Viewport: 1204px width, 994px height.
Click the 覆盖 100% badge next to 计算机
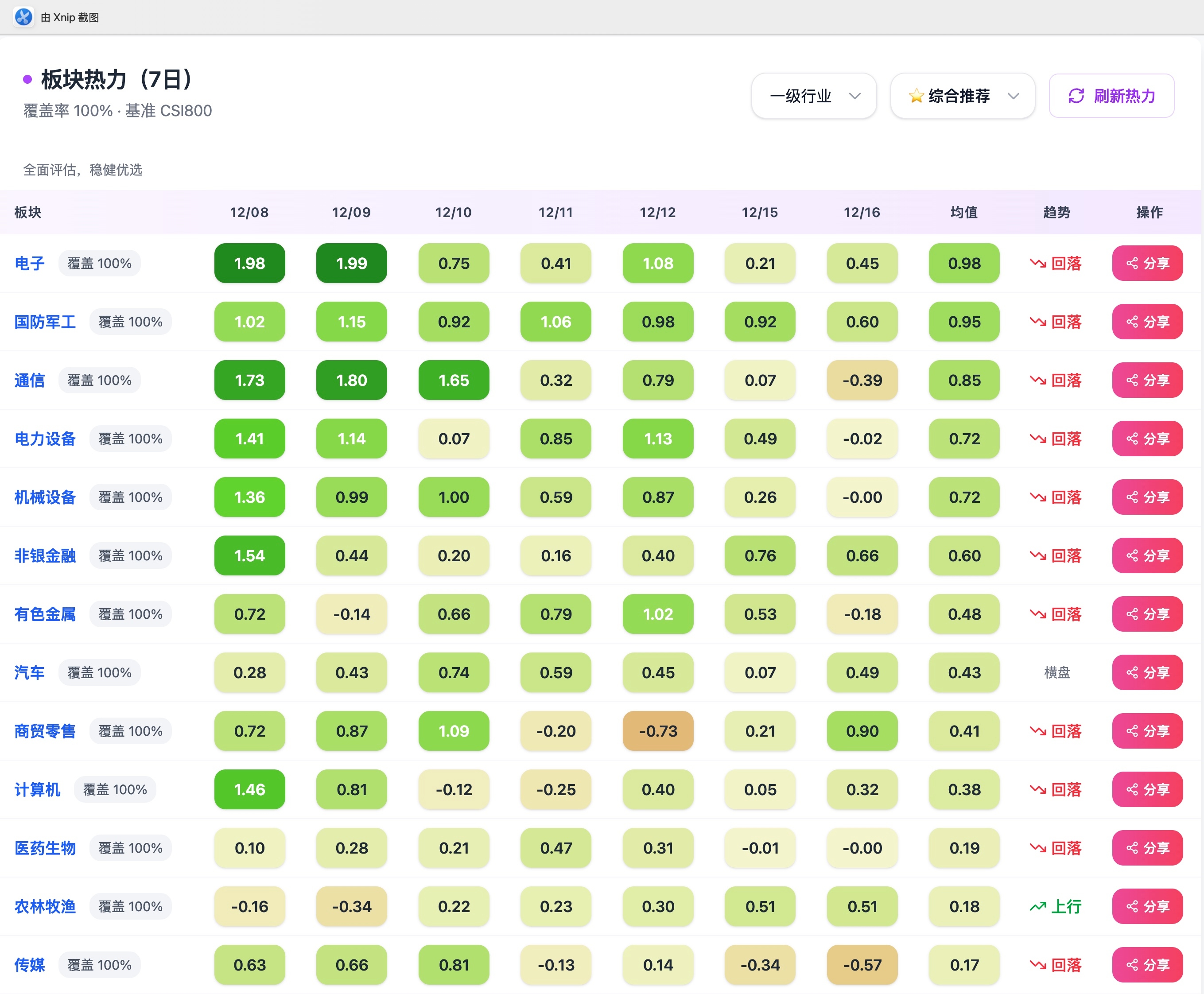point(114,790)
